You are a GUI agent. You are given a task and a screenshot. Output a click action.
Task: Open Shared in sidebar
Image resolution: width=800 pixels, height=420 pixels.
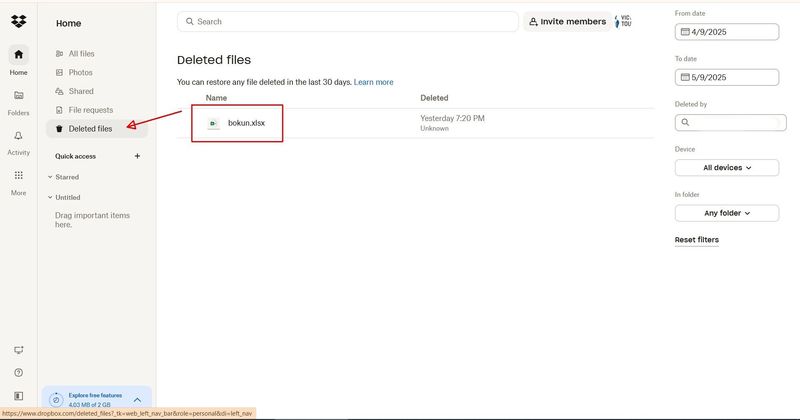[81, 91]
